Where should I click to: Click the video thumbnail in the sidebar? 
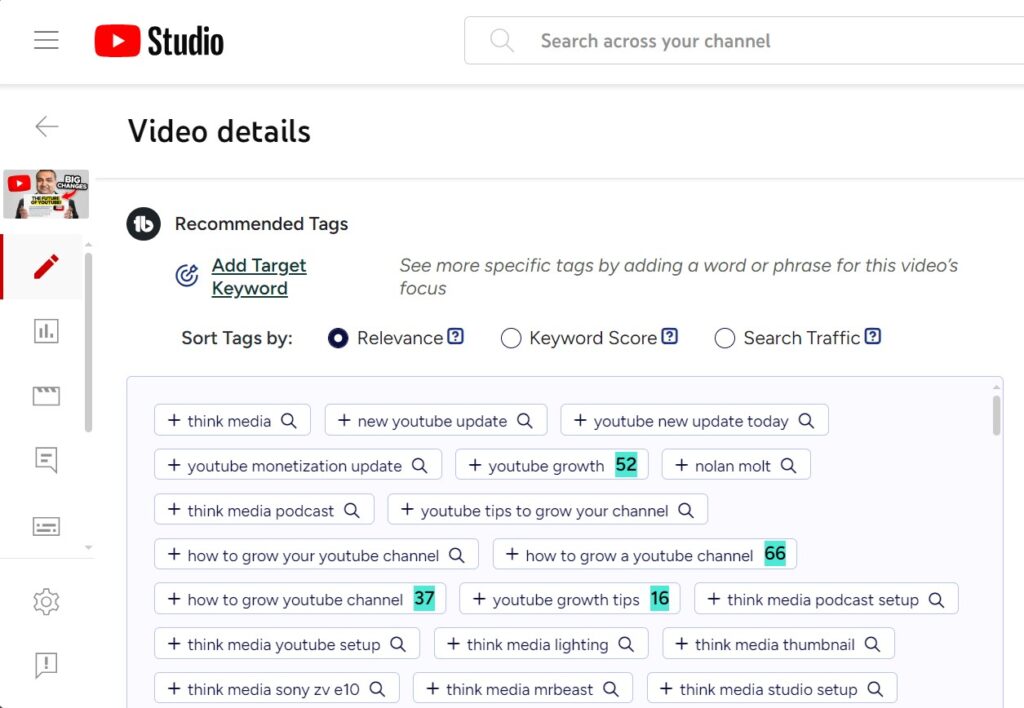[x=46, y=194]
